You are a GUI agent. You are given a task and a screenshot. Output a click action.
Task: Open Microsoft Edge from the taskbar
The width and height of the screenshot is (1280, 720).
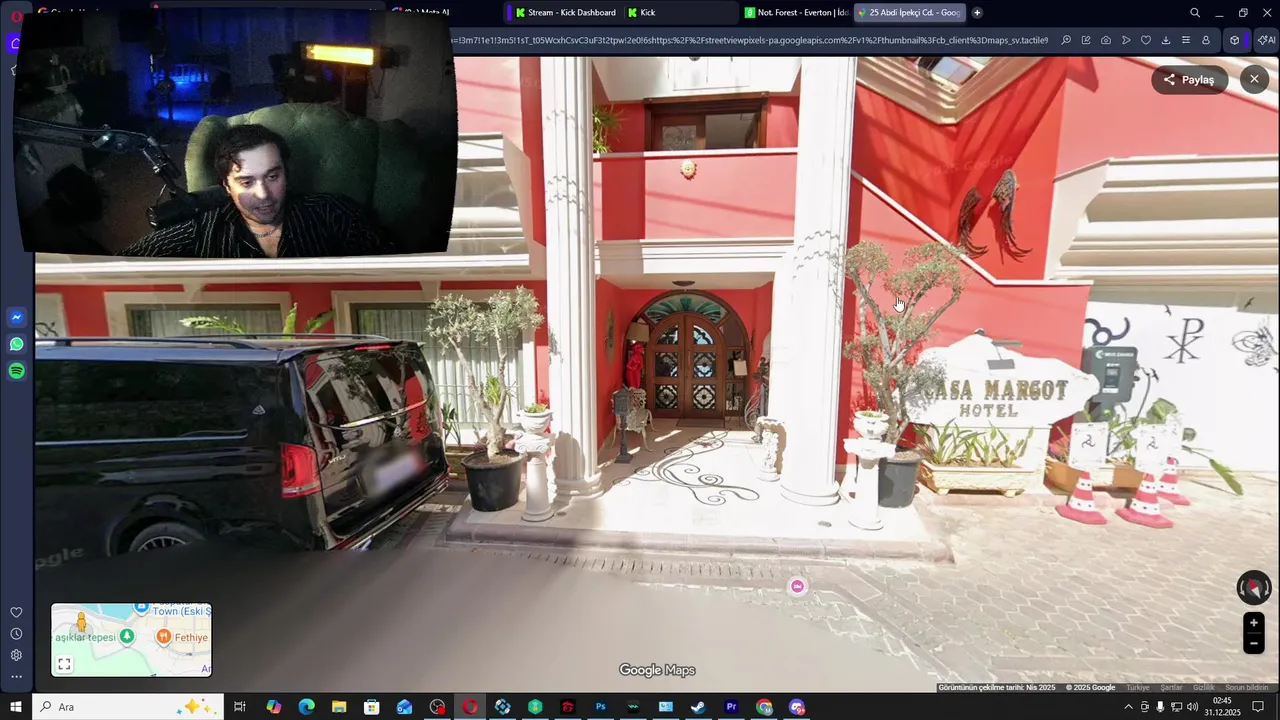click(x=306, y=707)
